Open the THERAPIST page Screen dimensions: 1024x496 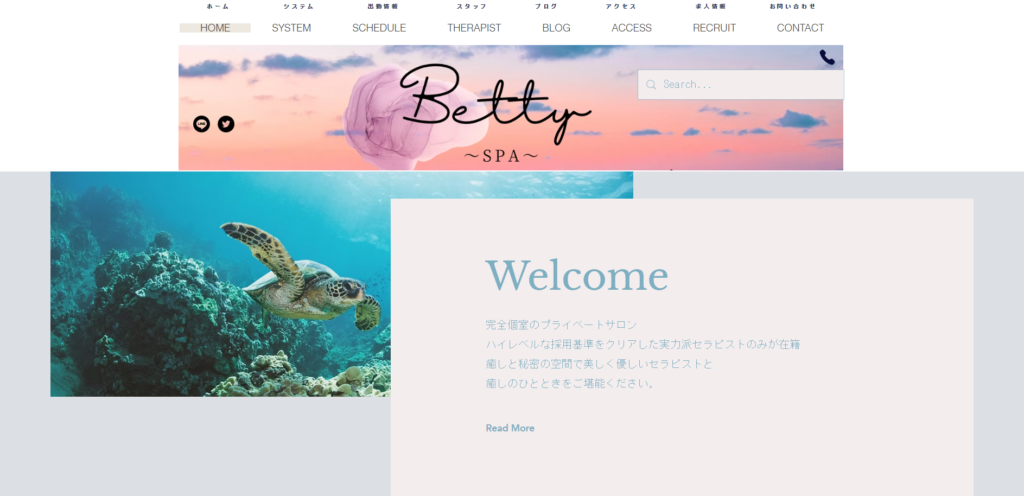click(x=474, y=28)
